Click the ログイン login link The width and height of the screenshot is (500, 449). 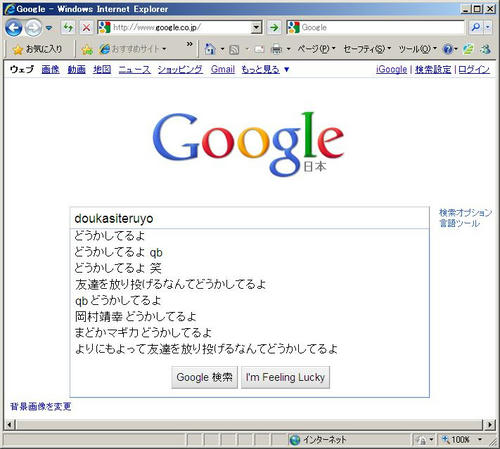click(474, 69)
